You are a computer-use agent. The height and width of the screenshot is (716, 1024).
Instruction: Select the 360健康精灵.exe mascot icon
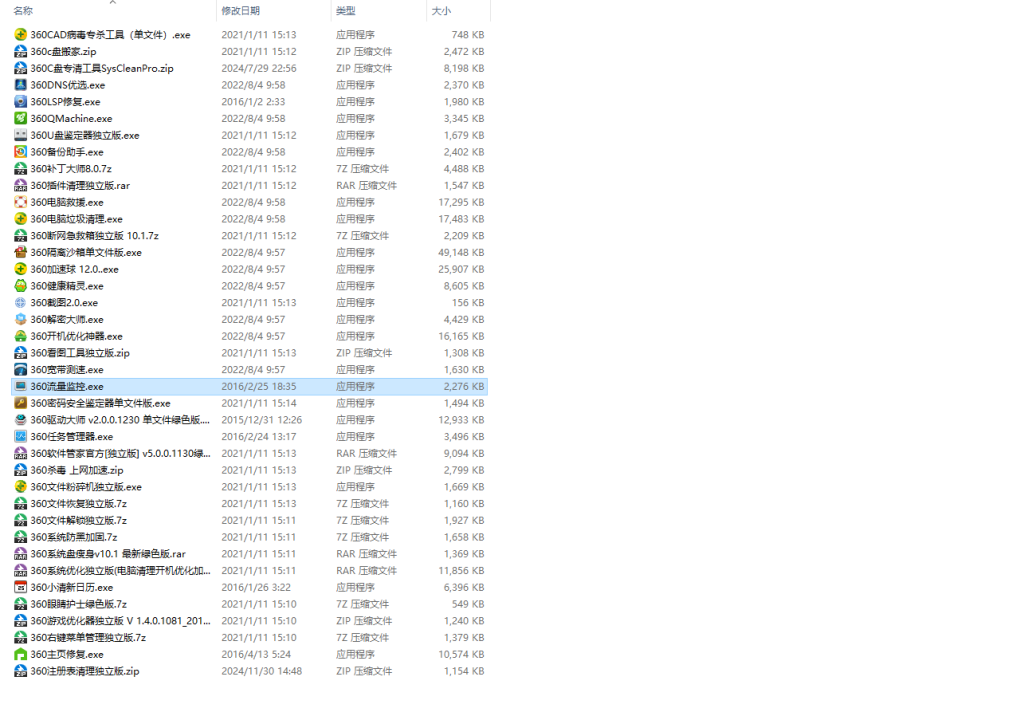[20, 286]
